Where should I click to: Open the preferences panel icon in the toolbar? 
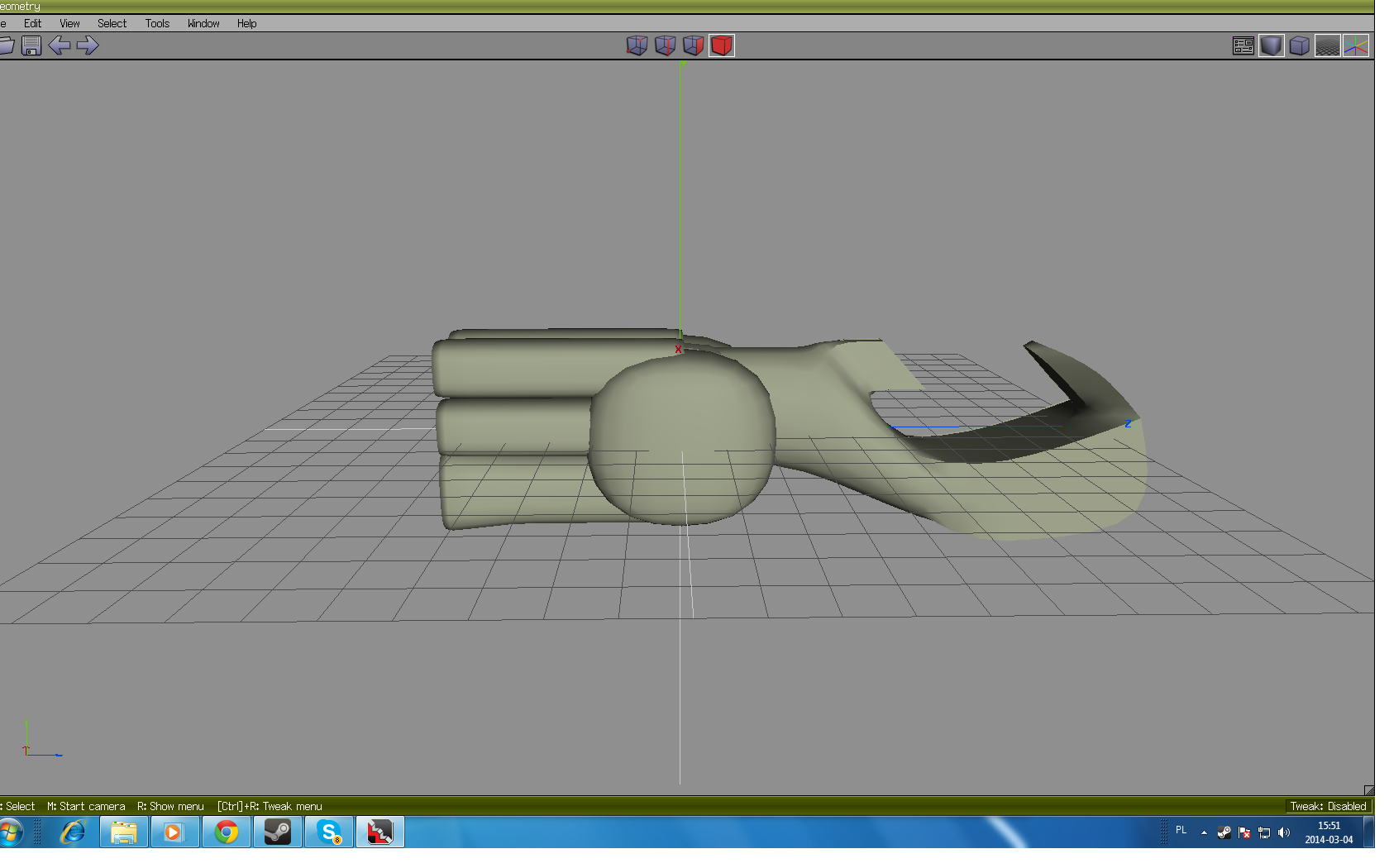[x=1243, y=45]
